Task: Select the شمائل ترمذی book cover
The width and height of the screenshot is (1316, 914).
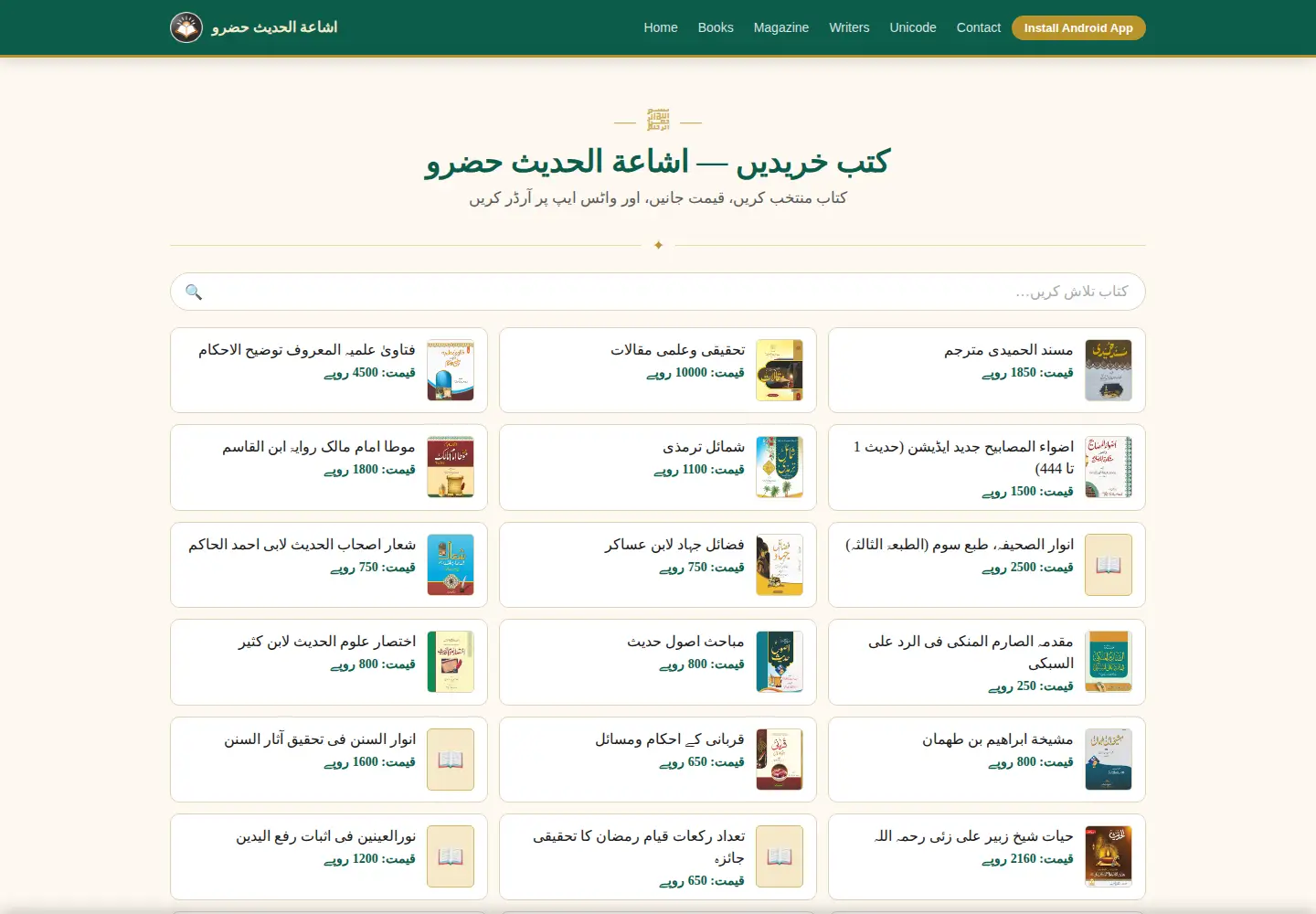Action: (x=780, y=467)
